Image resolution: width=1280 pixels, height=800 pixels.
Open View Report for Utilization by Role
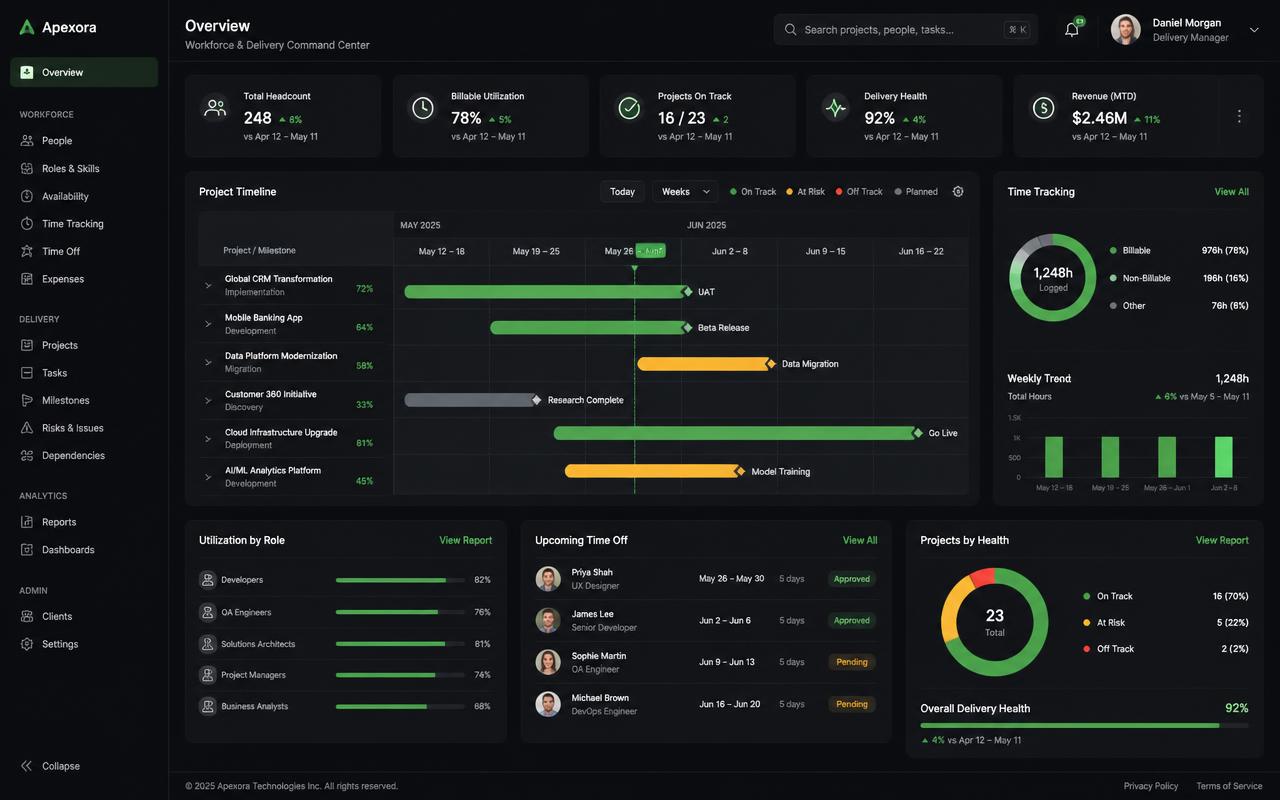coord(466,541)
